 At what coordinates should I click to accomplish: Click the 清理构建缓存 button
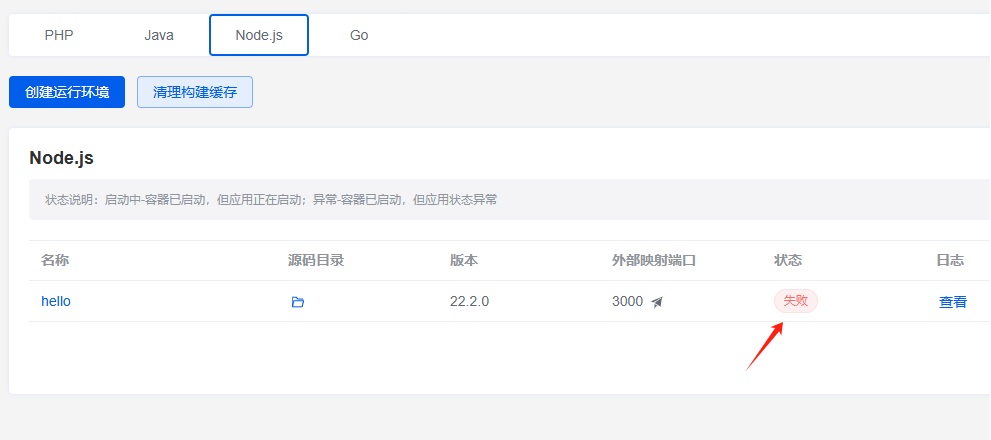click(195, 92)
